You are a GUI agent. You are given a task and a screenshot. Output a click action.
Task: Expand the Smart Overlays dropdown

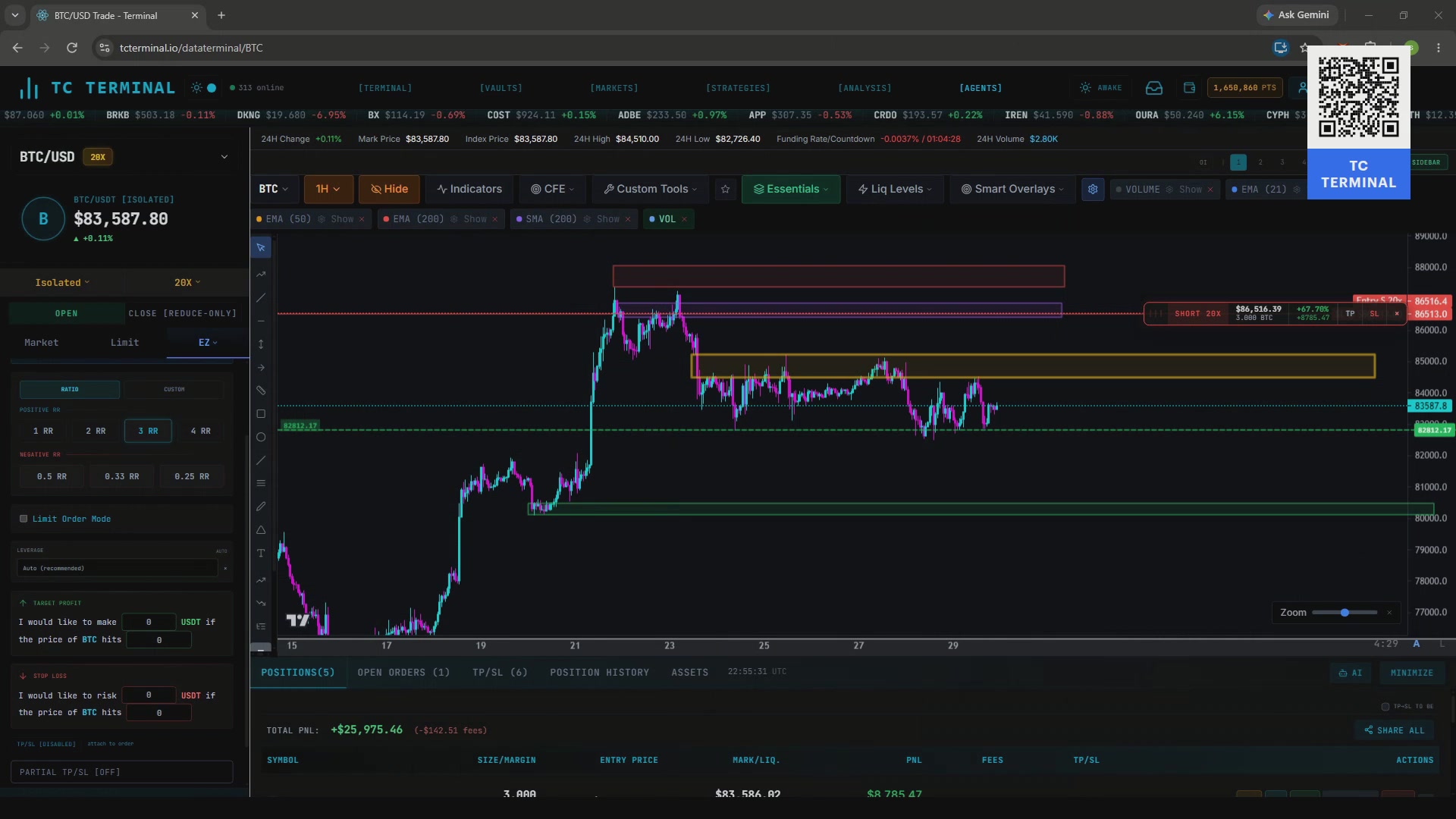pos(1012,190)
